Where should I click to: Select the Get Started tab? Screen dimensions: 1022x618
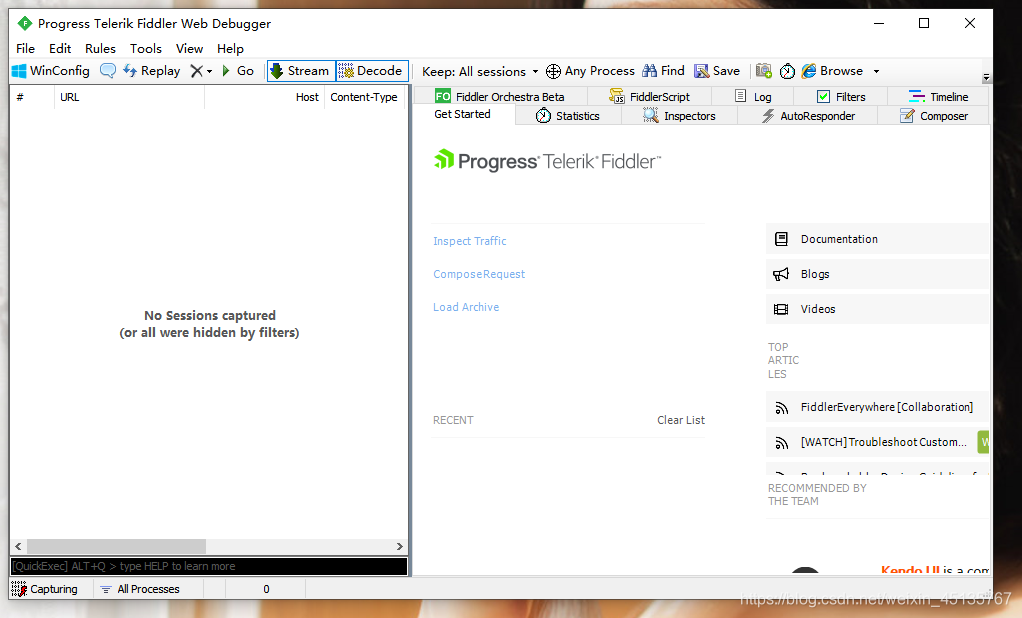pos(462,114)
